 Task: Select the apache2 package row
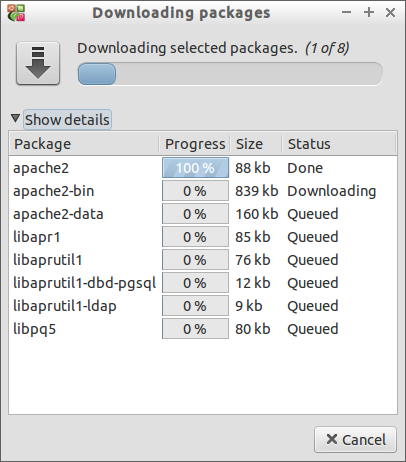[x=203, y=168]
